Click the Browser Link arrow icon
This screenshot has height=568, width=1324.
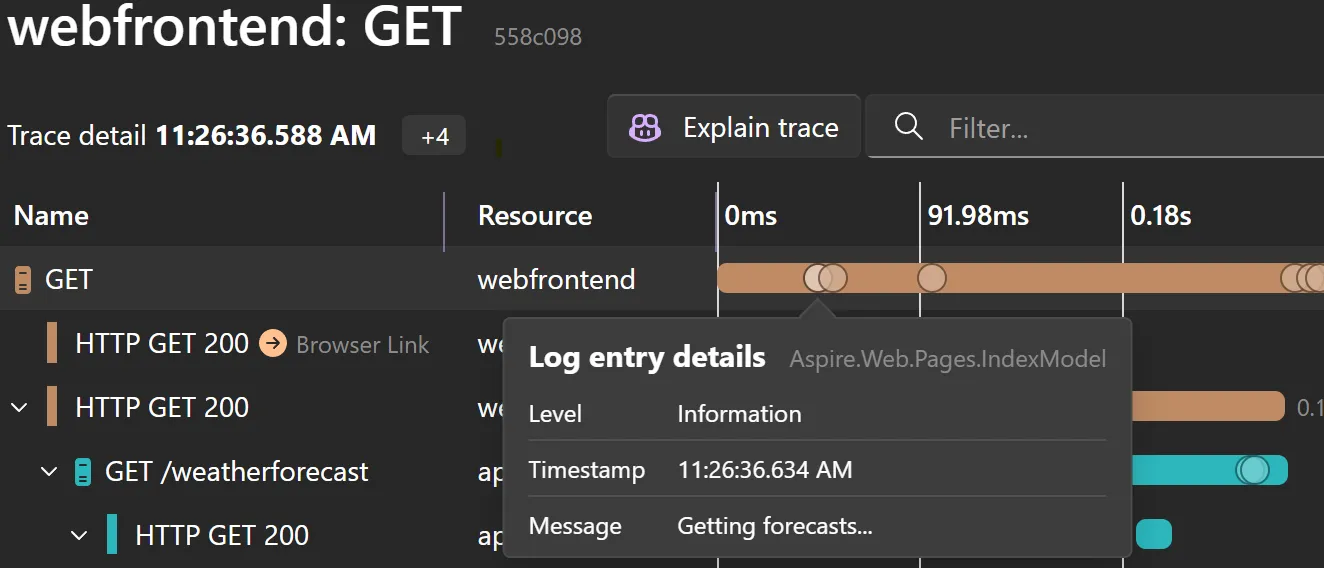click(272, 344)
